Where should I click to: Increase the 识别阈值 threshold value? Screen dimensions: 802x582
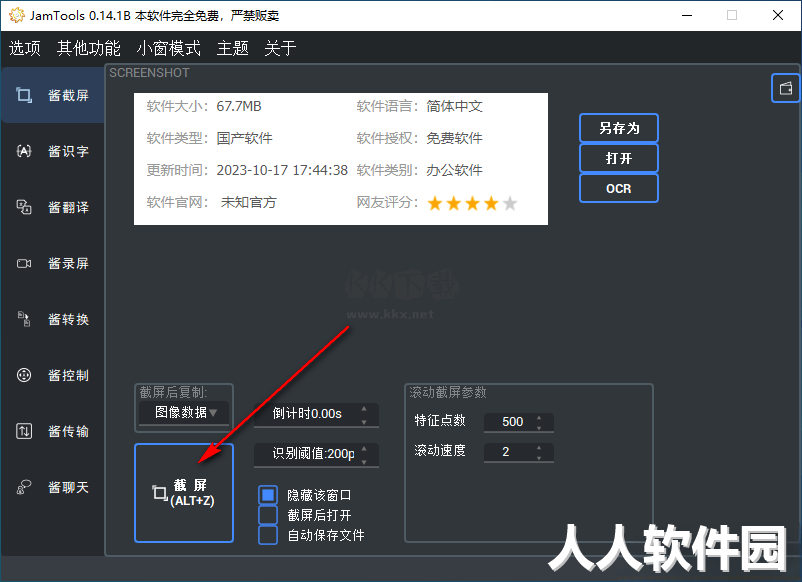click(364, 449)
